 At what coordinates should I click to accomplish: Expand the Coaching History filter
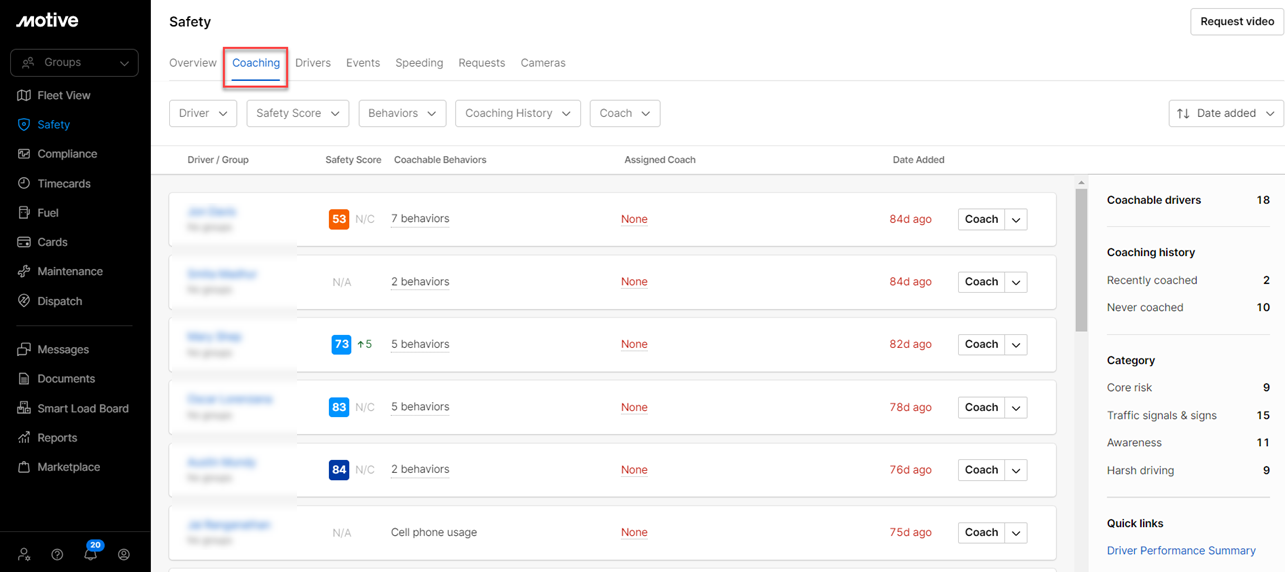pos(517,113)
